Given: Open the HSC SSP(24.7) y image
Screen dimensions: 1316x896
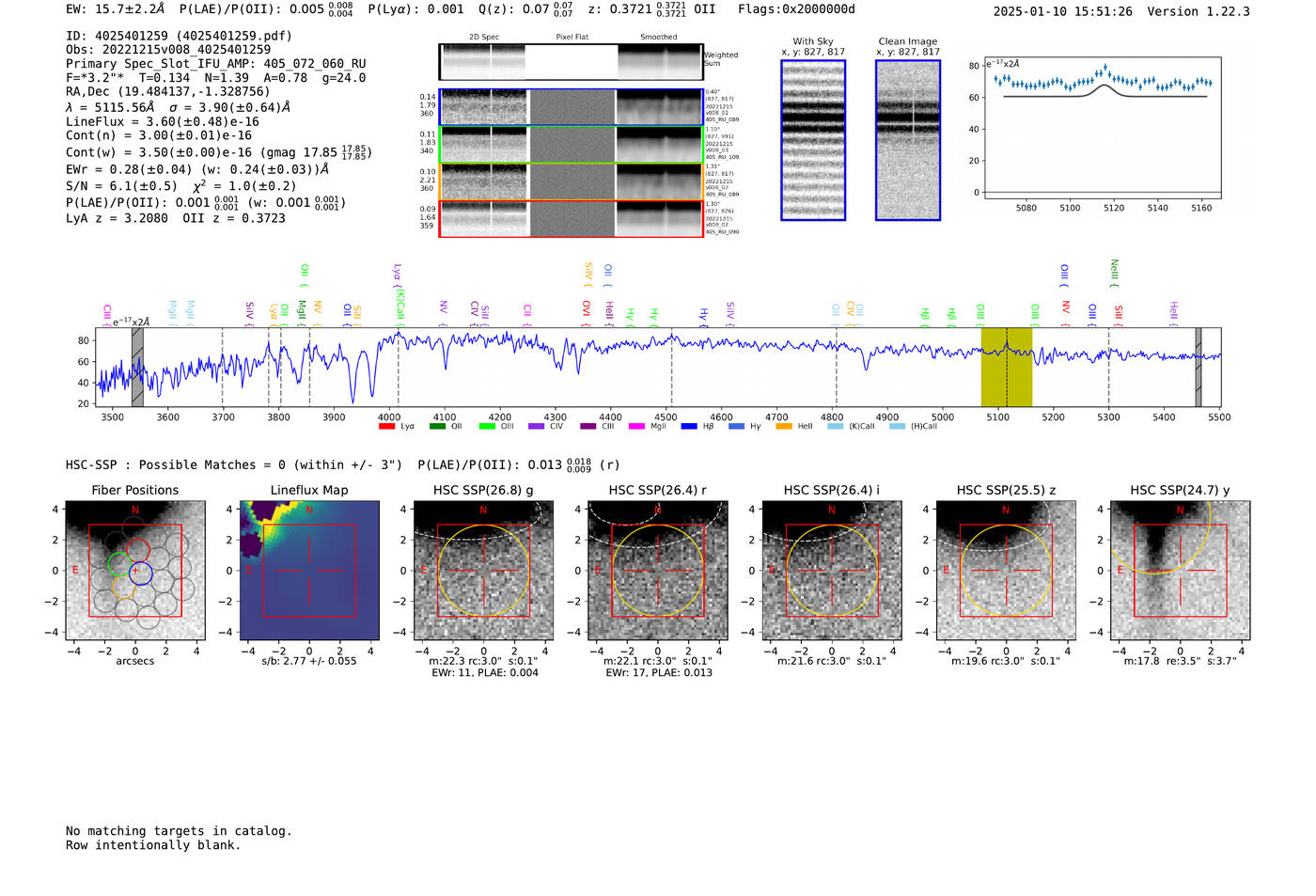Looking at the screenshot, I should (x=1180, y=571).
